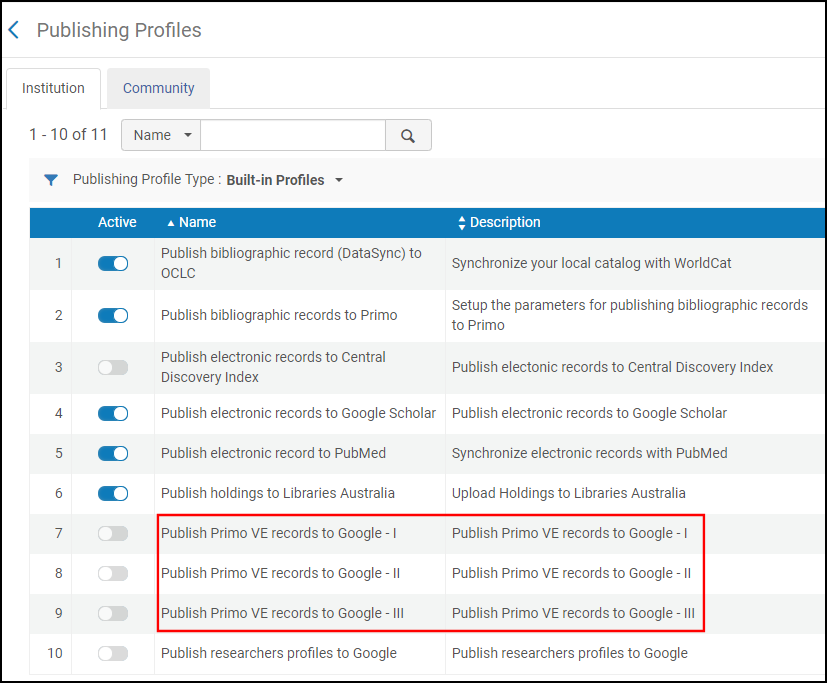827x683 pixels.
Task: Turn off Publish bibliographic records to Primo
Action: coord(113,315)
